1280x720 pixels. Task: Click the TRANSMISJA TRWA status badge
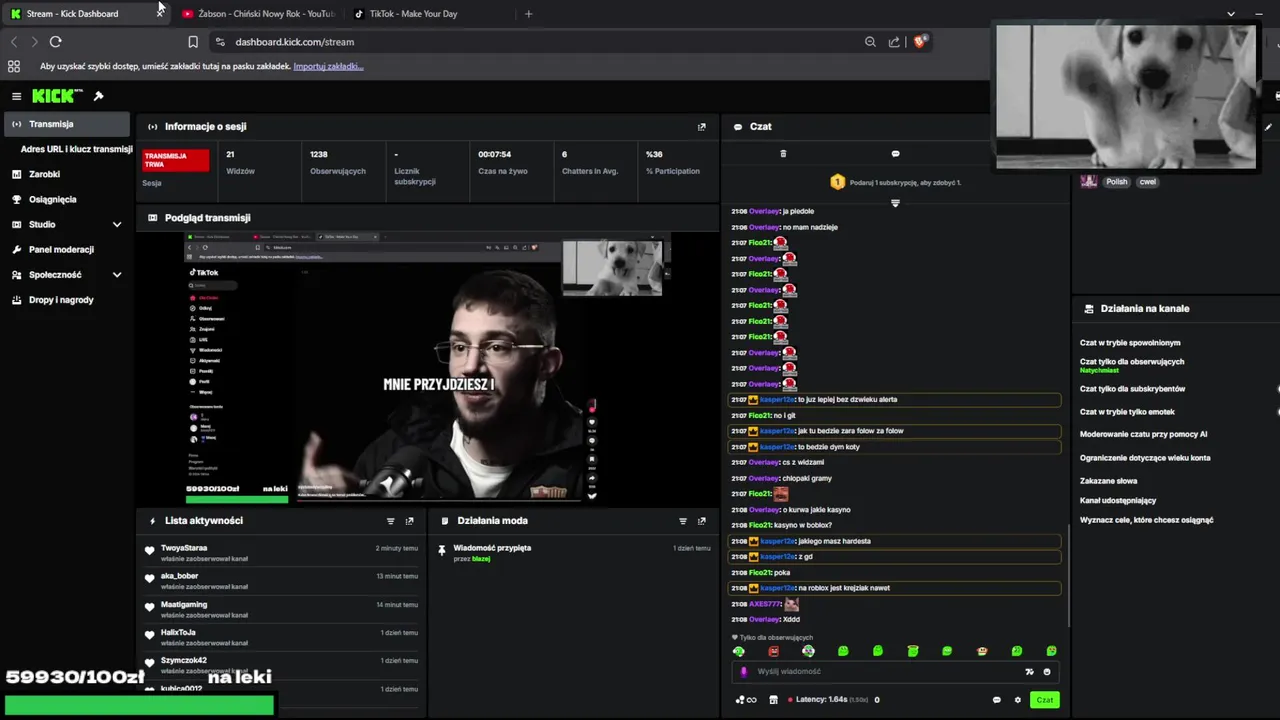175,159
